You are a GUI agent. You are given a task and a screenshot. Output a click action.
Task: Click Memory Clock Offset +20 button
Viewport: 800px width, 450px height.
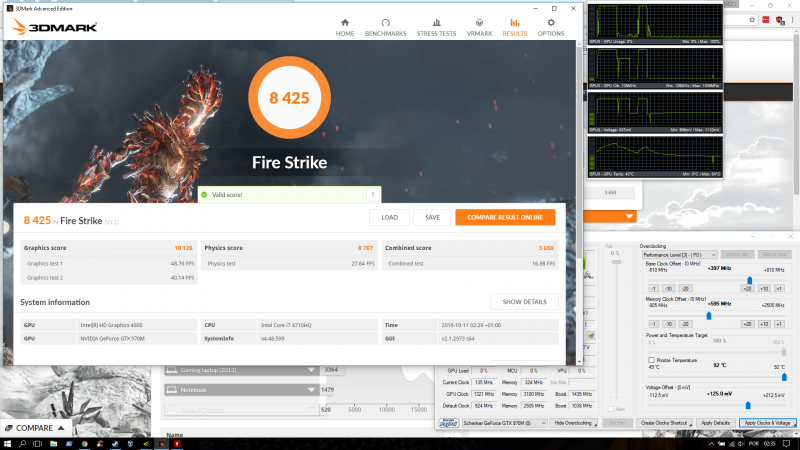click(747, 324)
